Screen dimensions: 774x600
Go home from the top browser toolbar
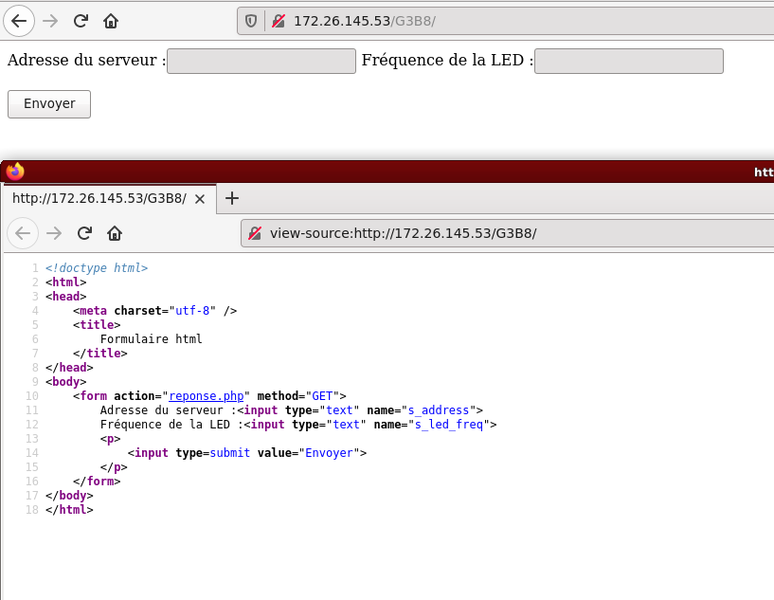click(x=111, y=20)
